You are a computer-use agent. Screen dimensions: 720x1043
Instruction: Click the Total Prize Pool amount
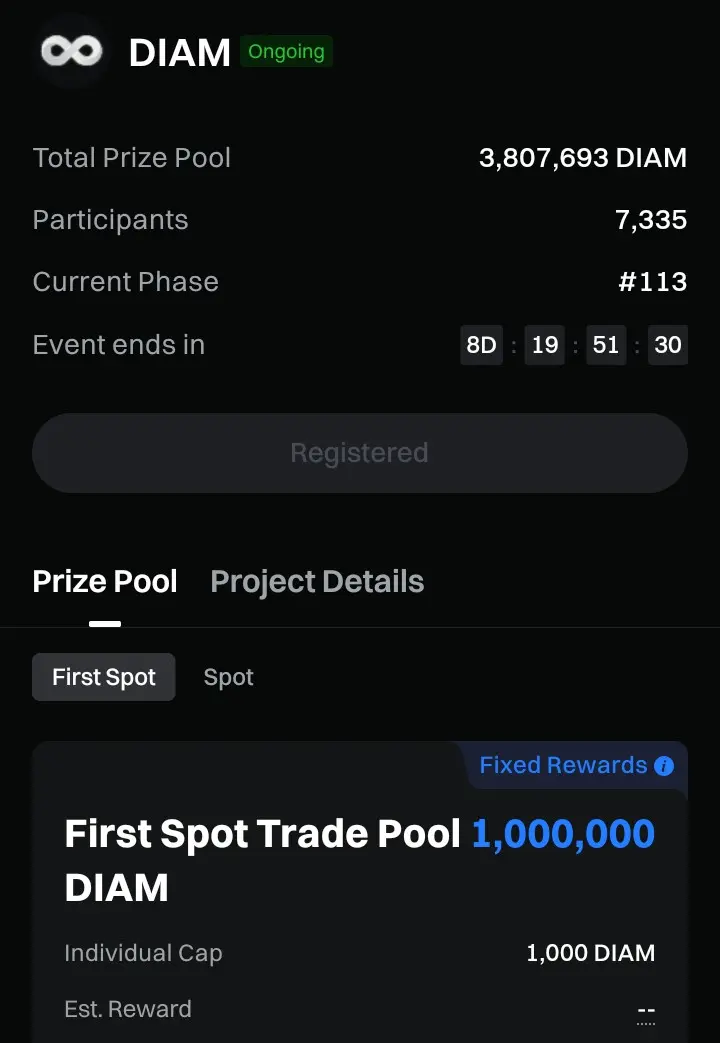[583, 158]
